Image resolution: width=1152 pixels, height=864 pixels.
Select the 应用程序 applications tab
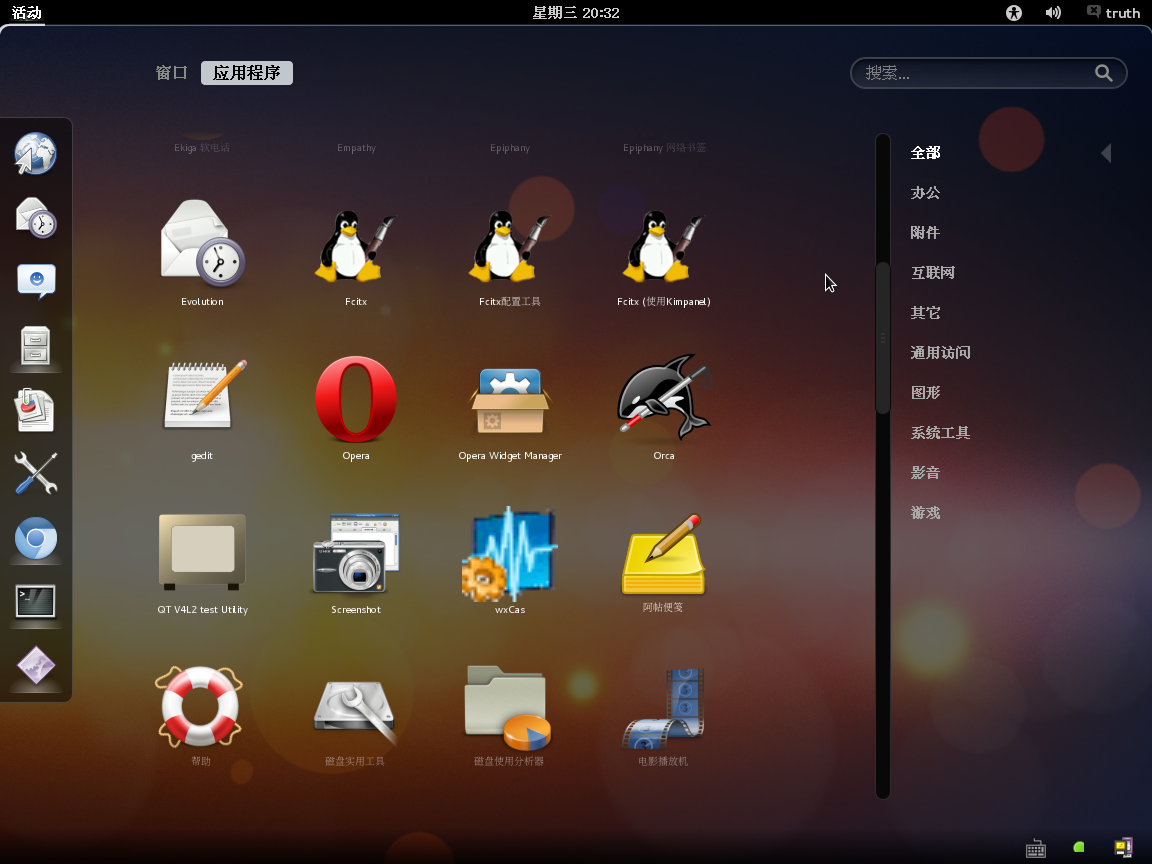pos(247,73)
